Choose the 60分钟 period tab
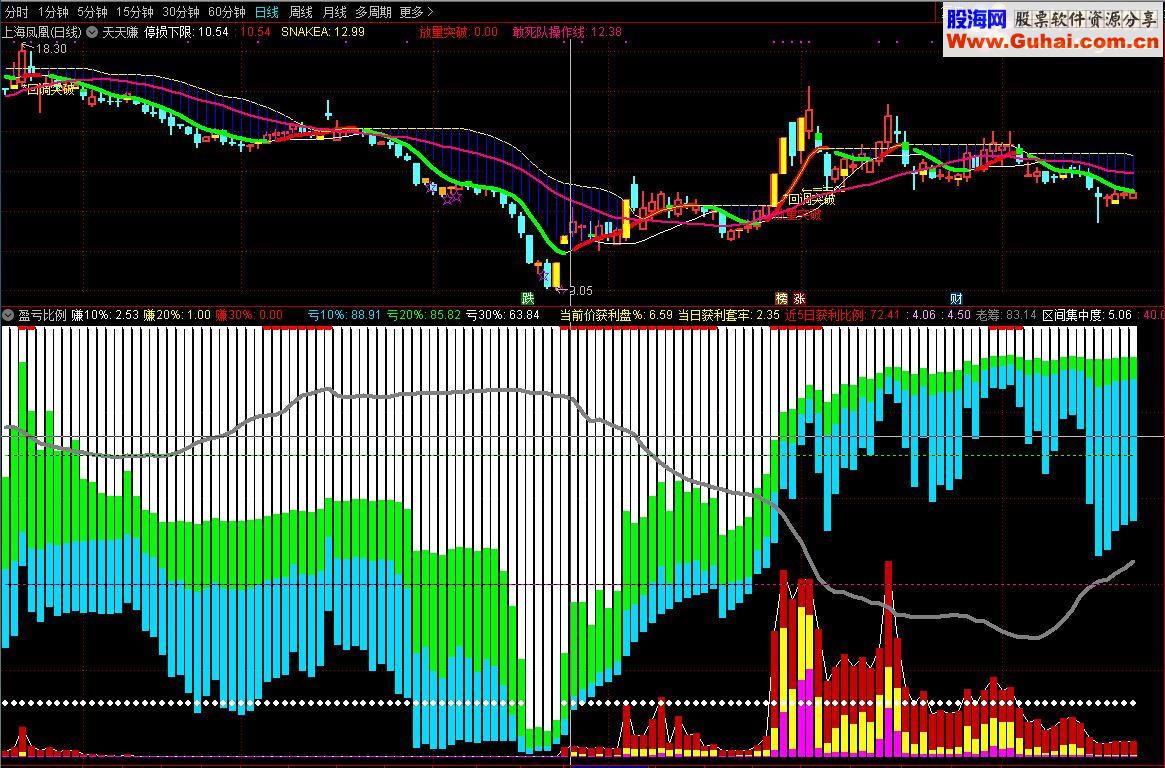This screenshot has width=1165, height=768. pyautogui.click(x=227, y=12)
